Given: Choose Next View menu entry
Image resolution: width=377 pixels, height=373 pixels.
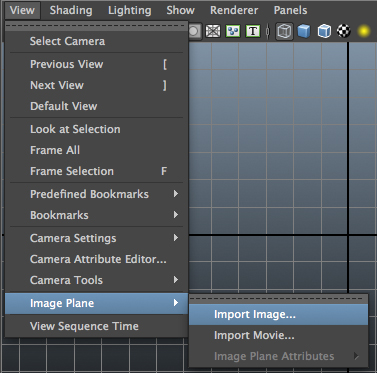Looking at the screenshot, I should (x=97, y=85).
